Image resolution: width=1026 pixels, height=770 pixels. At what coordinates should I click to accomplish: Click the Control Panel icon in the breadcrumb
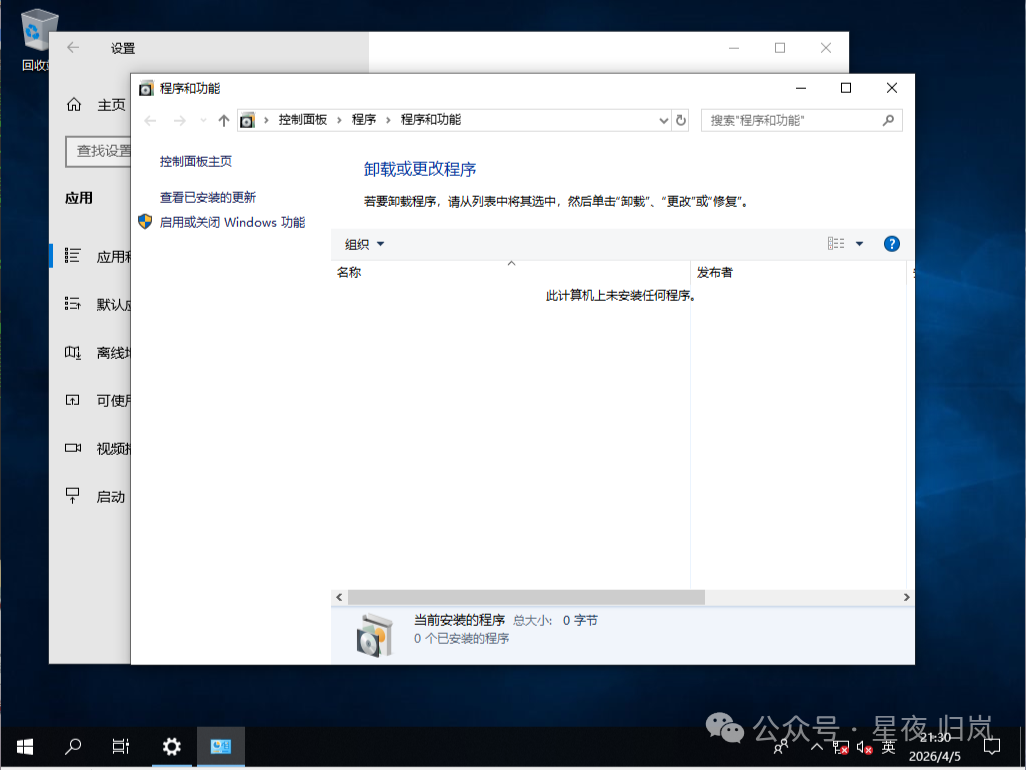[247, 119]
